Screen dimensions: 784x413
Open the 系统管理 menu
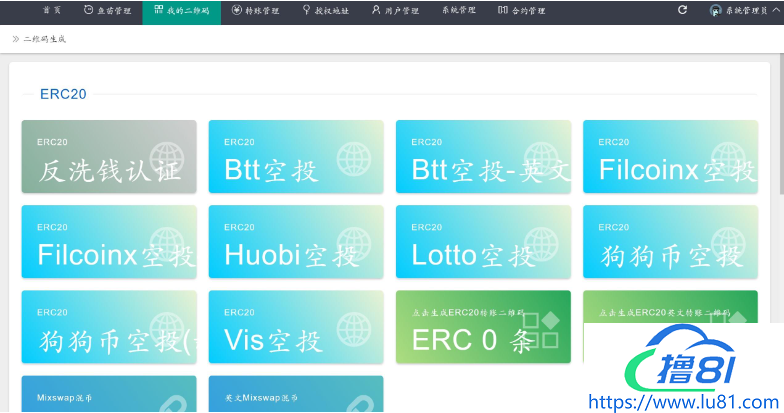[x=458, y=10]
